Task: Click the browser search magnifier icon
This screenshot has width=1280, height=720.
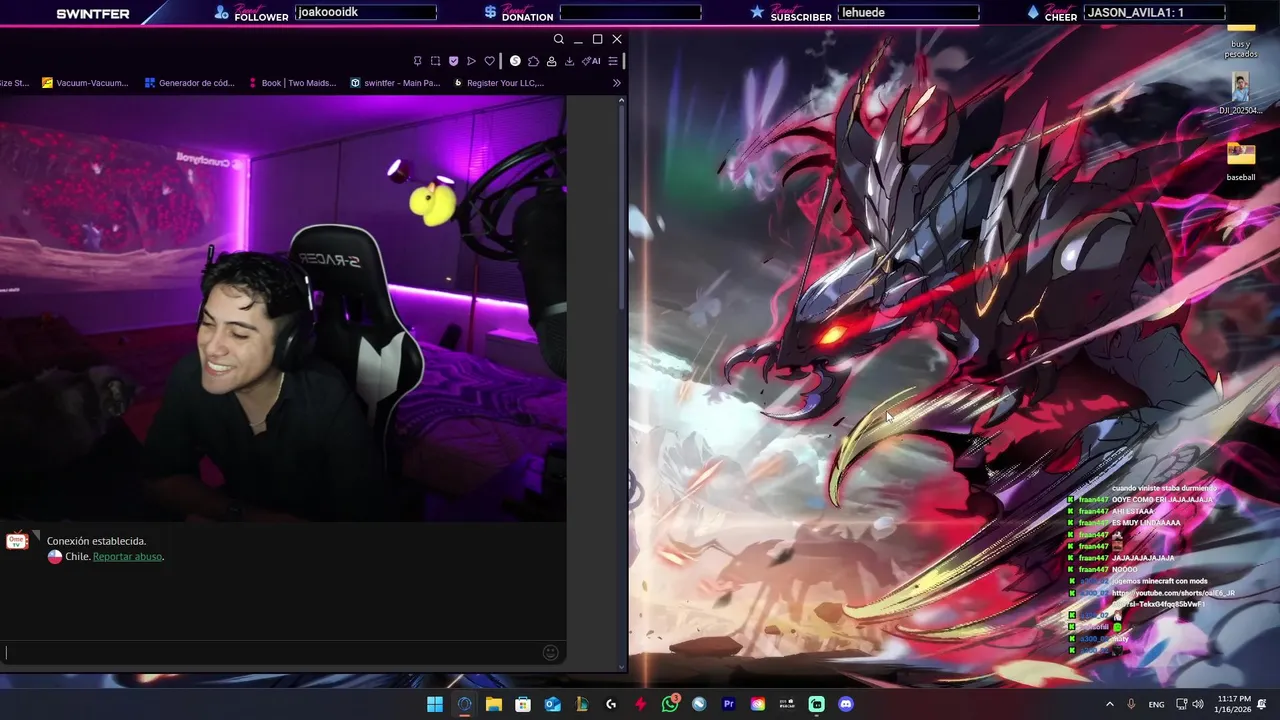Action: pyautogui.click(x=559, y=39)
